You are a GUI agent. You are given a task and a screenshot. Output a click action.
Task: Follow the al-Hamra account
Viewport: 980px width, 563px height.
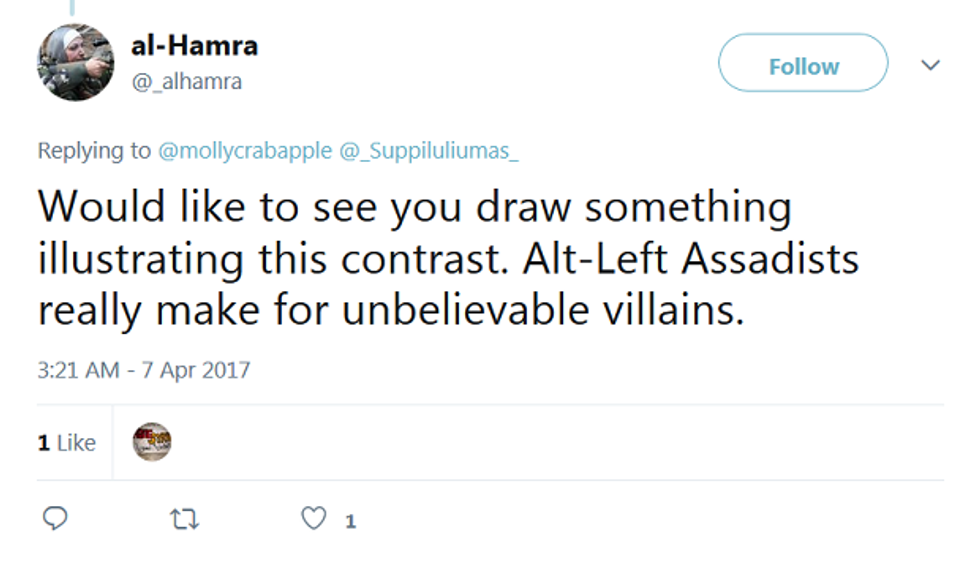(x=803, y=67)
